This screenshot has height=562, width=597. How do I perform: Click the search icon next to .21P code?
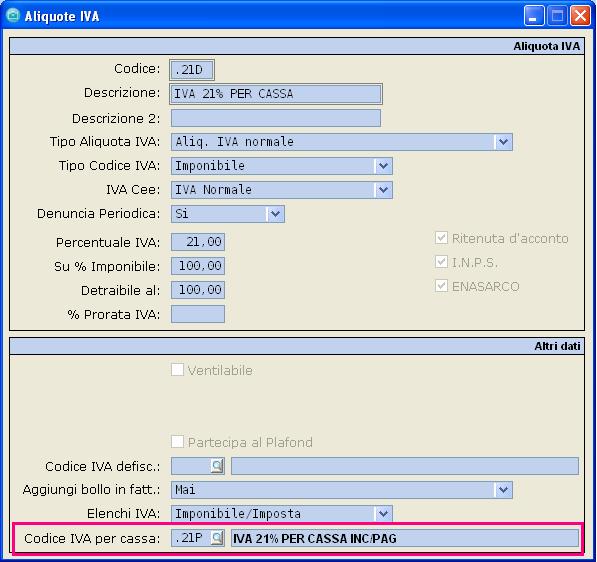coord(217,538)
